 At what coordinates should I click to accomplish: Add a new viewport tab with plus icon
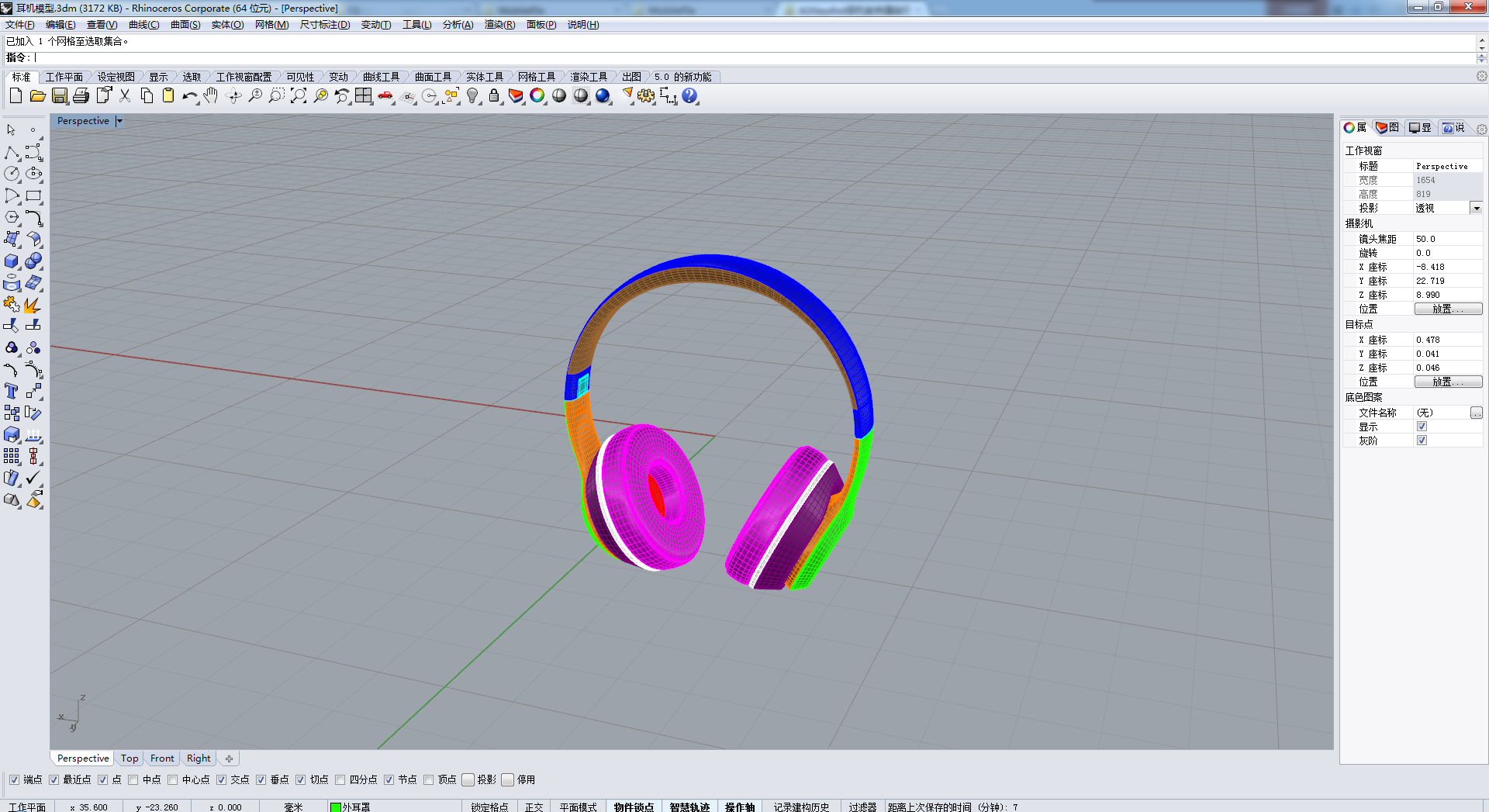pos(229,758)
